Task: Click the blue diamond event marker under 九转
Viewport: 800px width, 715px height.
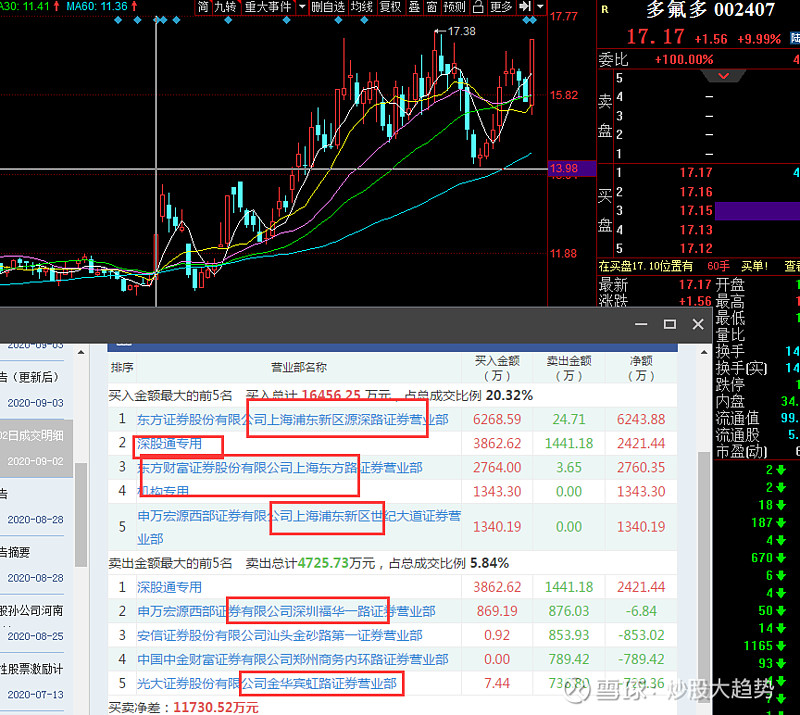Action: (228, 20)
